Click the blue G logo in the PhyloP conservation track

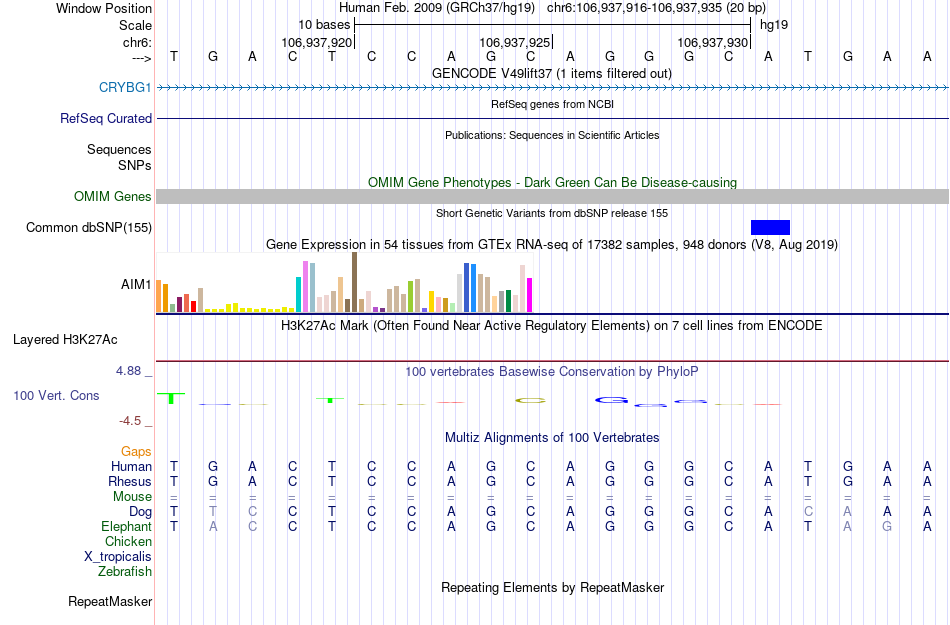point(611,400)
